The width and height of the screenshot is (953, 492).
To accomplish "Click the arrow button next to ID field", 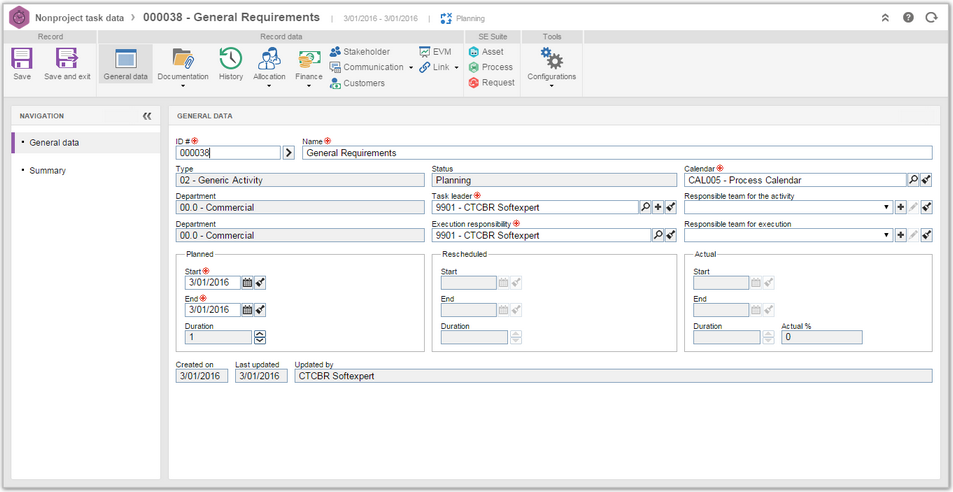I will [x=289, y=152].
